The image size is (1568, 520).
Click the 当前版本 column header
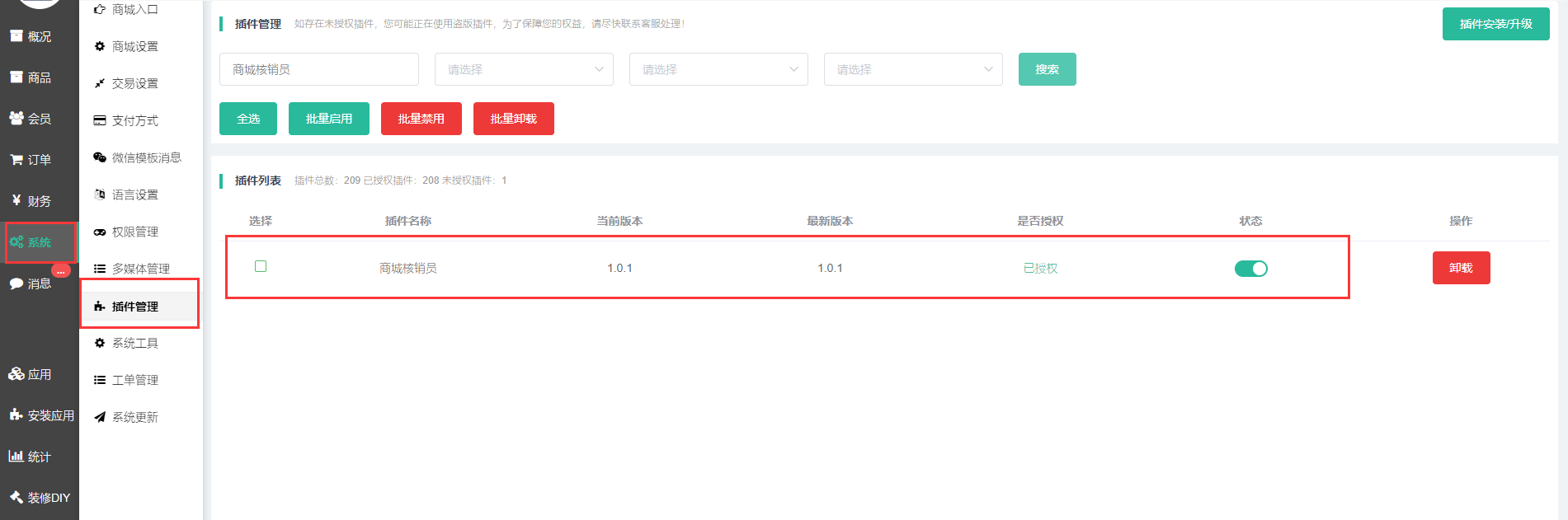[x=619, y=221]
